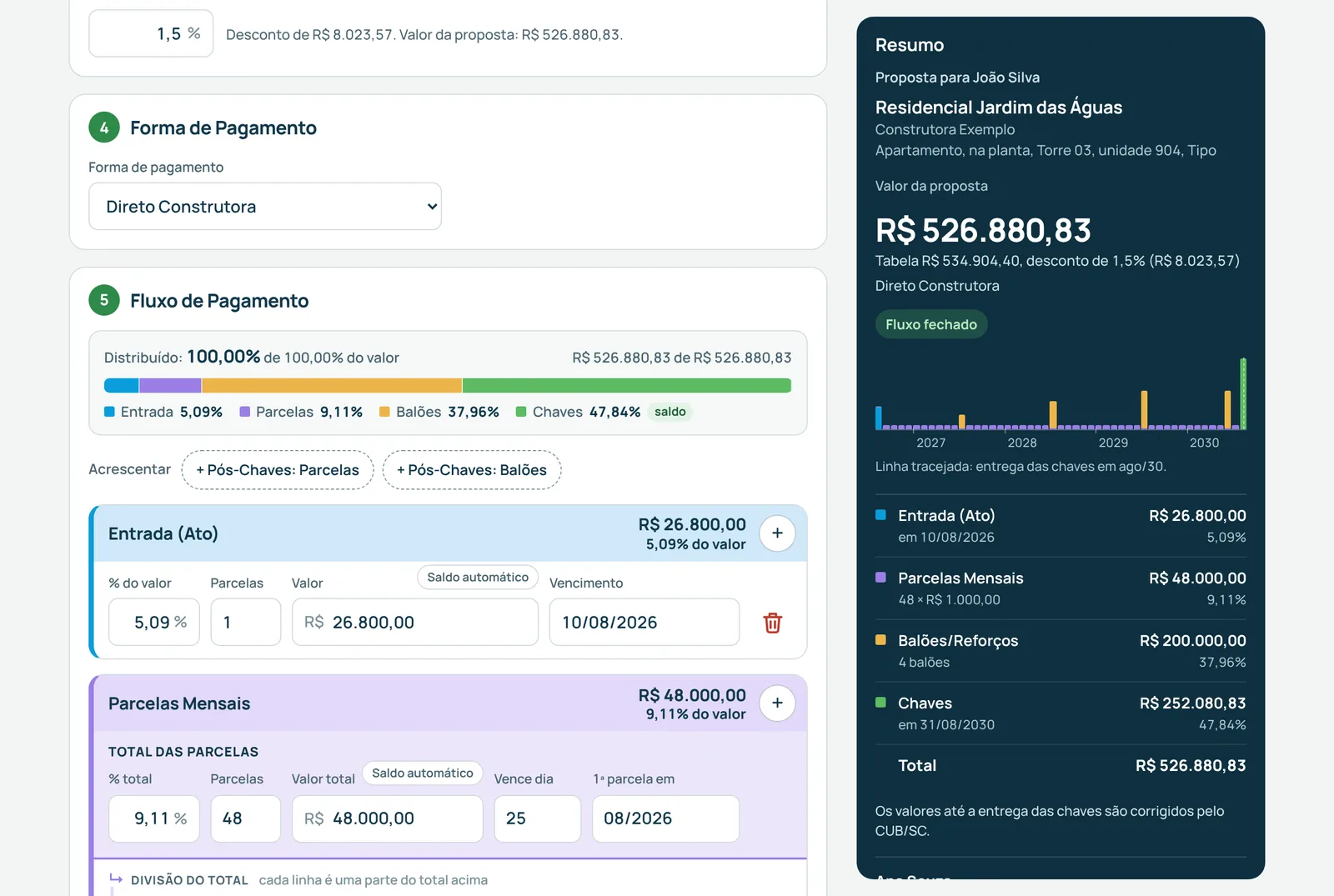Select the orange Balões legend swatch
The width and height of the screenshot is (1334, 896).
(384, 412)
